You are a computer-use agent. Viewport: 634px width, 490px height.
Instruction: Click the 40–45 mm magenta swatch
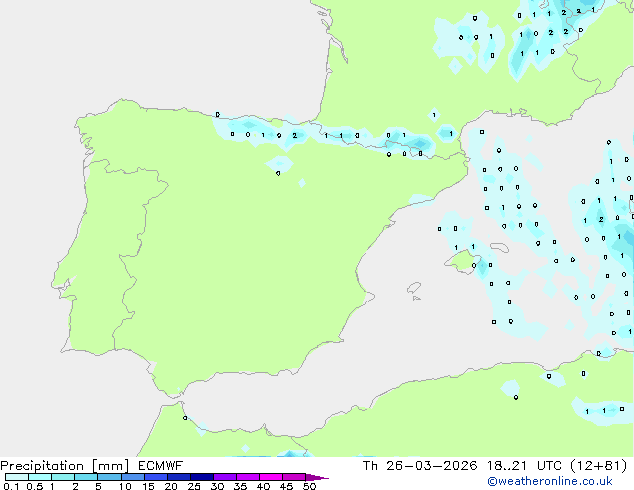tap(271, 477)
